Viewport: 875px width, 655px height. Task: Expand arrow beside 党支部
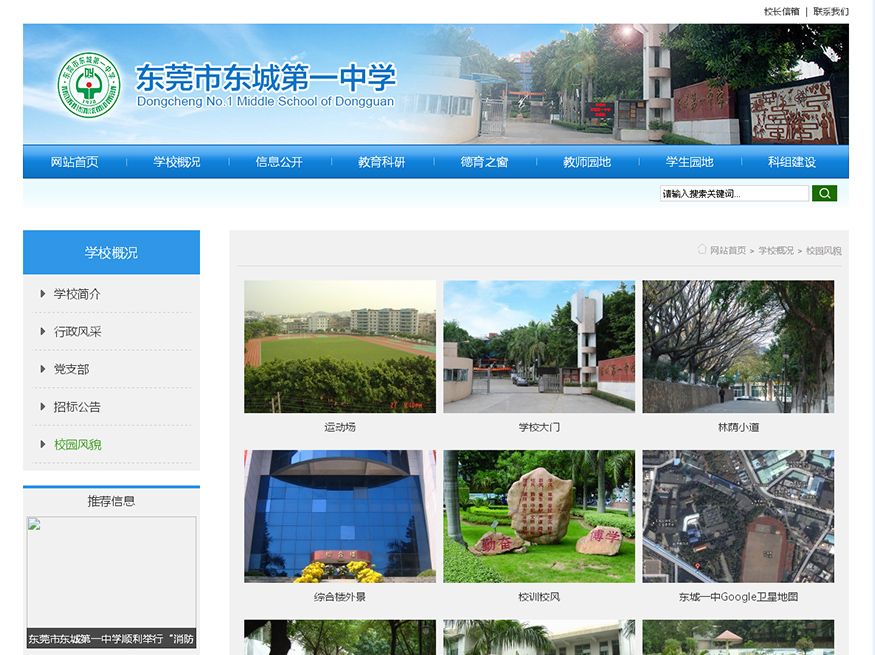point(42,369)
